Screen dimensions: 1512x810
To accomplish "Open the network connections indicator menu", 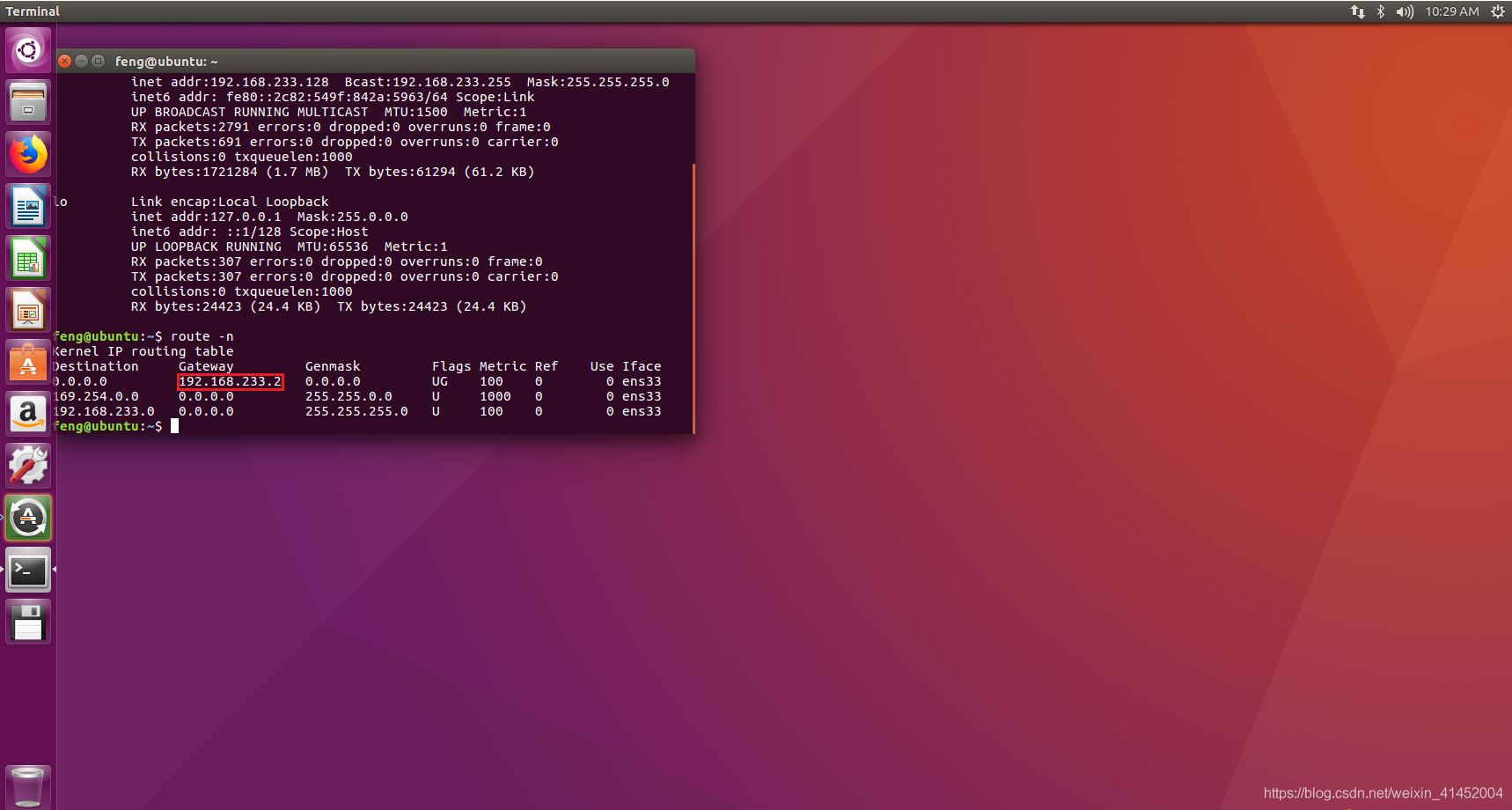I will pyautogui.click(x=1357, y=11).
